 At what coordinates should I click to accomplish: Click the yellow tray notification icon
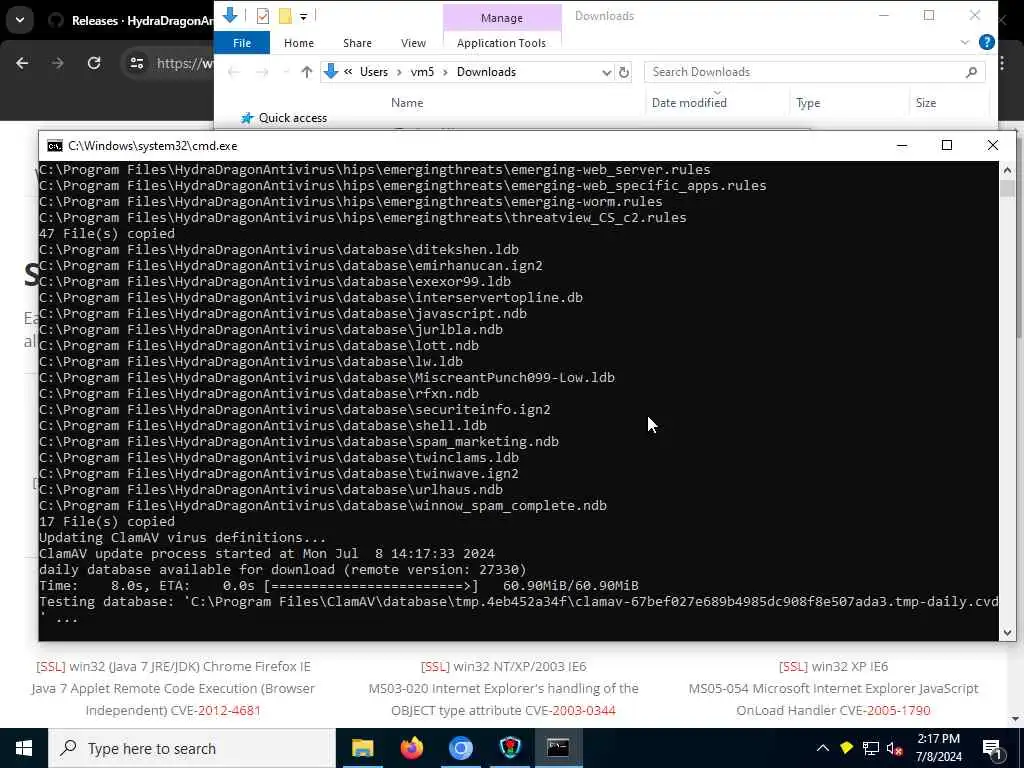[846, 748]
